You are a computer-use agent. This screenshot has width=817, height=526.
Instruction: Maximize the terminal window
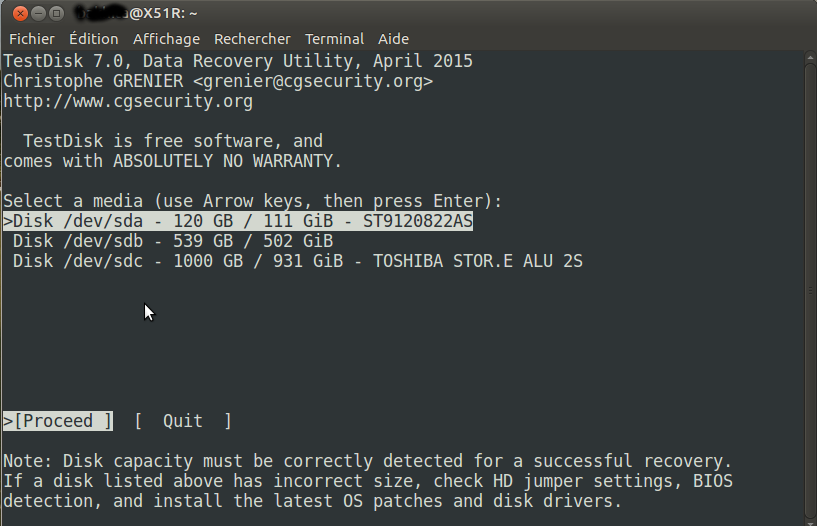click(x=57, y=14)
